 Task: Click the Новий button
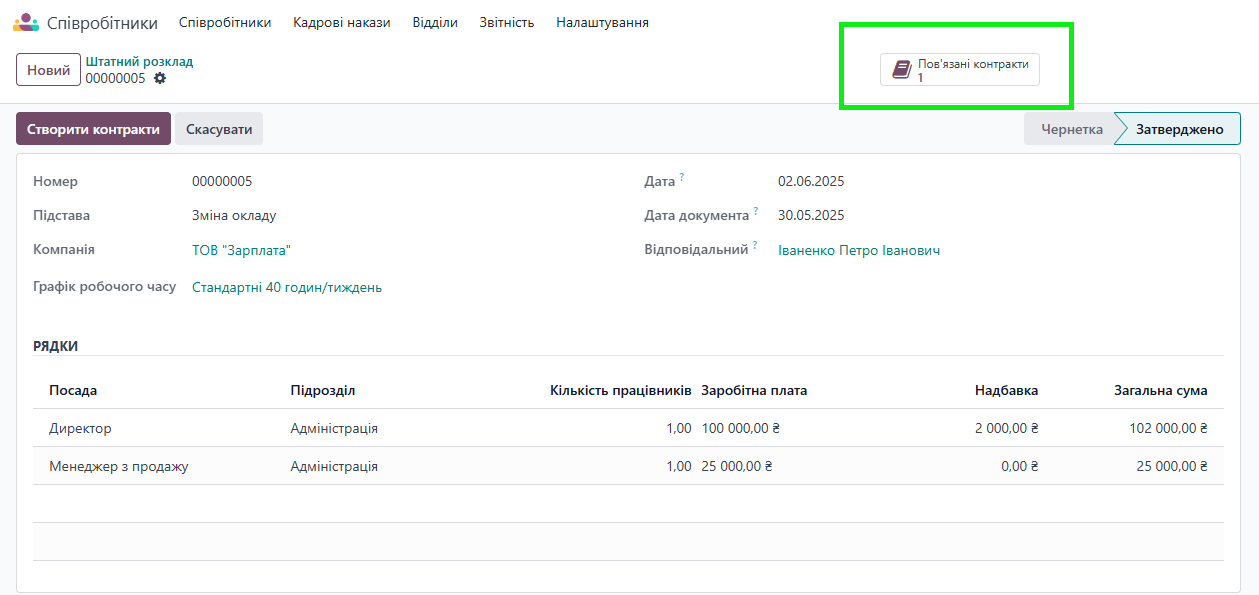[x=48, y=70]
